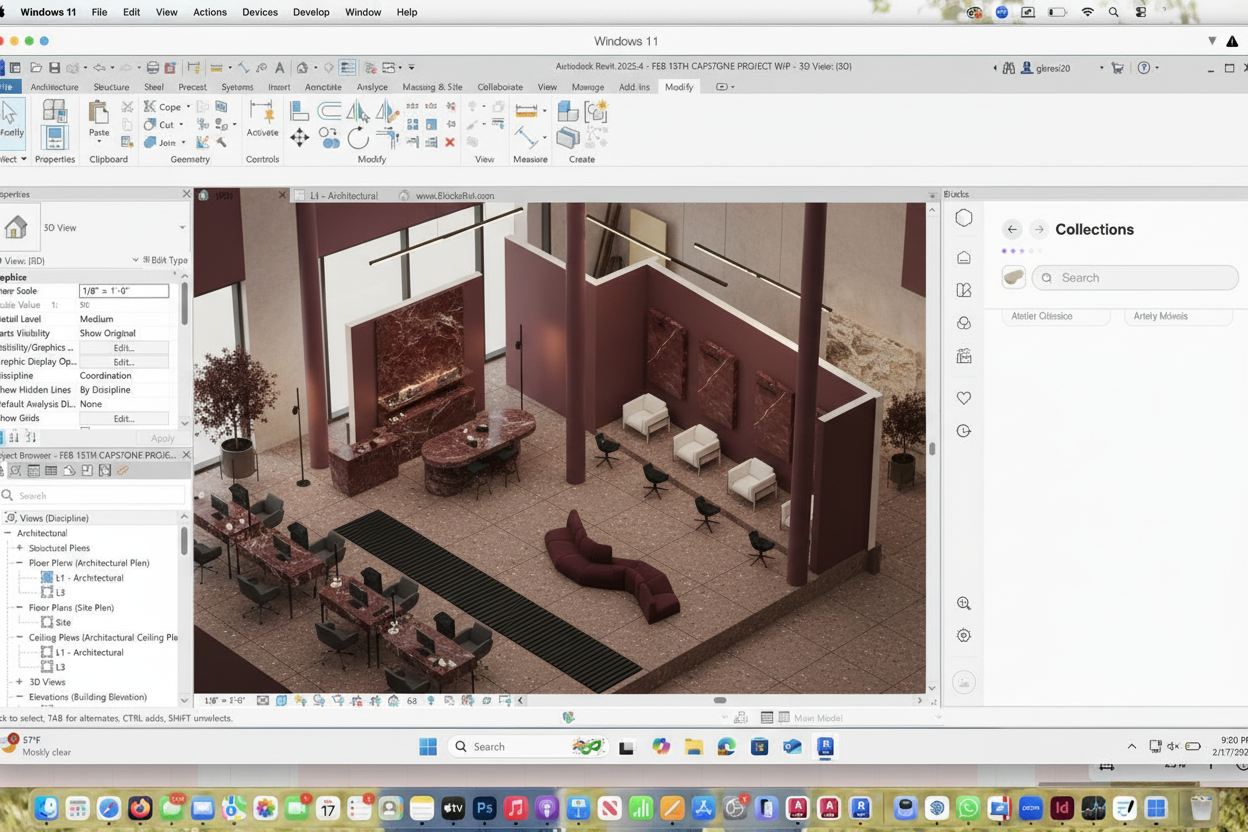Select the Move tool in Modify panel
Screen dimensions: 1248x832
point(299,139)
